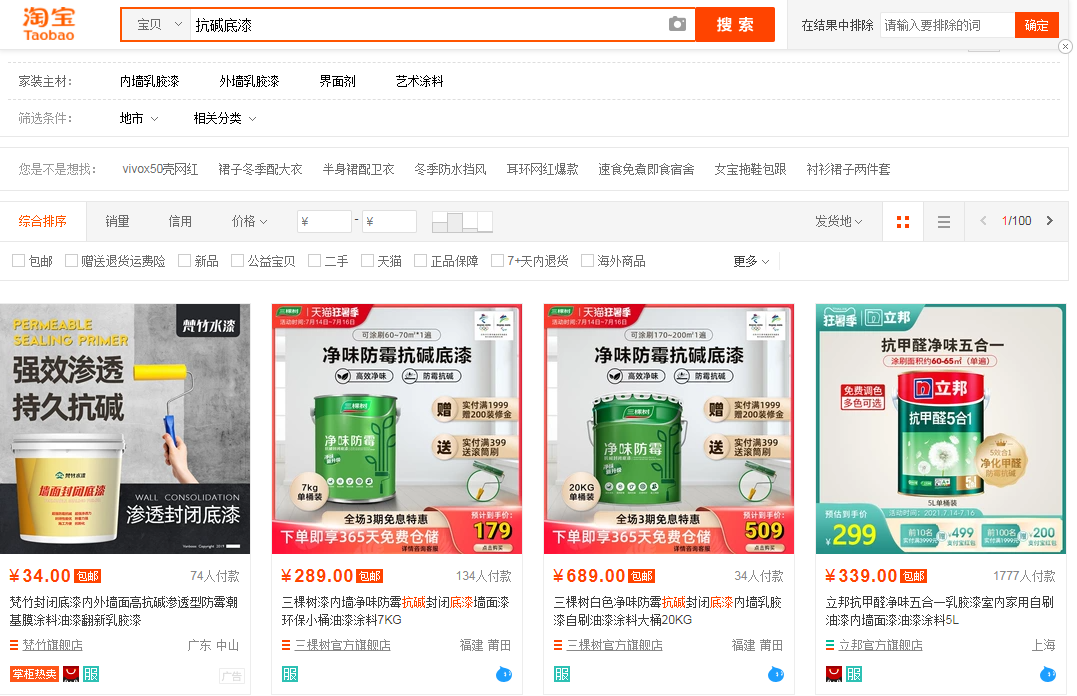Expand the 地市 filter dropdown

coord(139,119)
